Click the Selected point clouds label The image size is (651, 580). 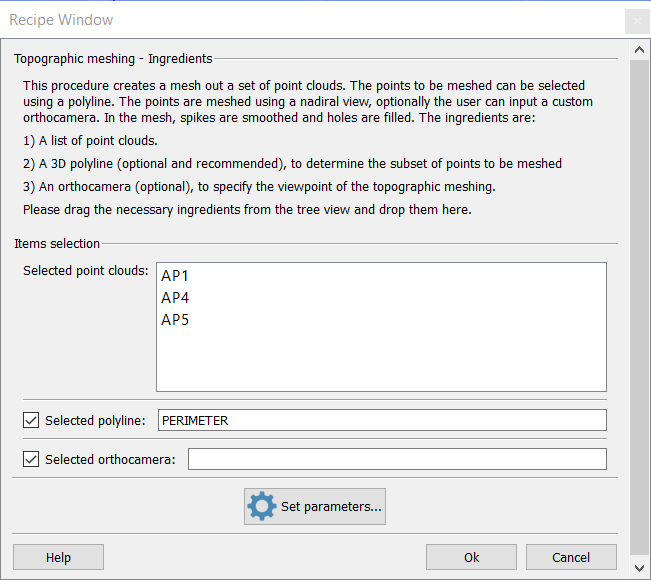pyautogui.click(x=86, y=271)
